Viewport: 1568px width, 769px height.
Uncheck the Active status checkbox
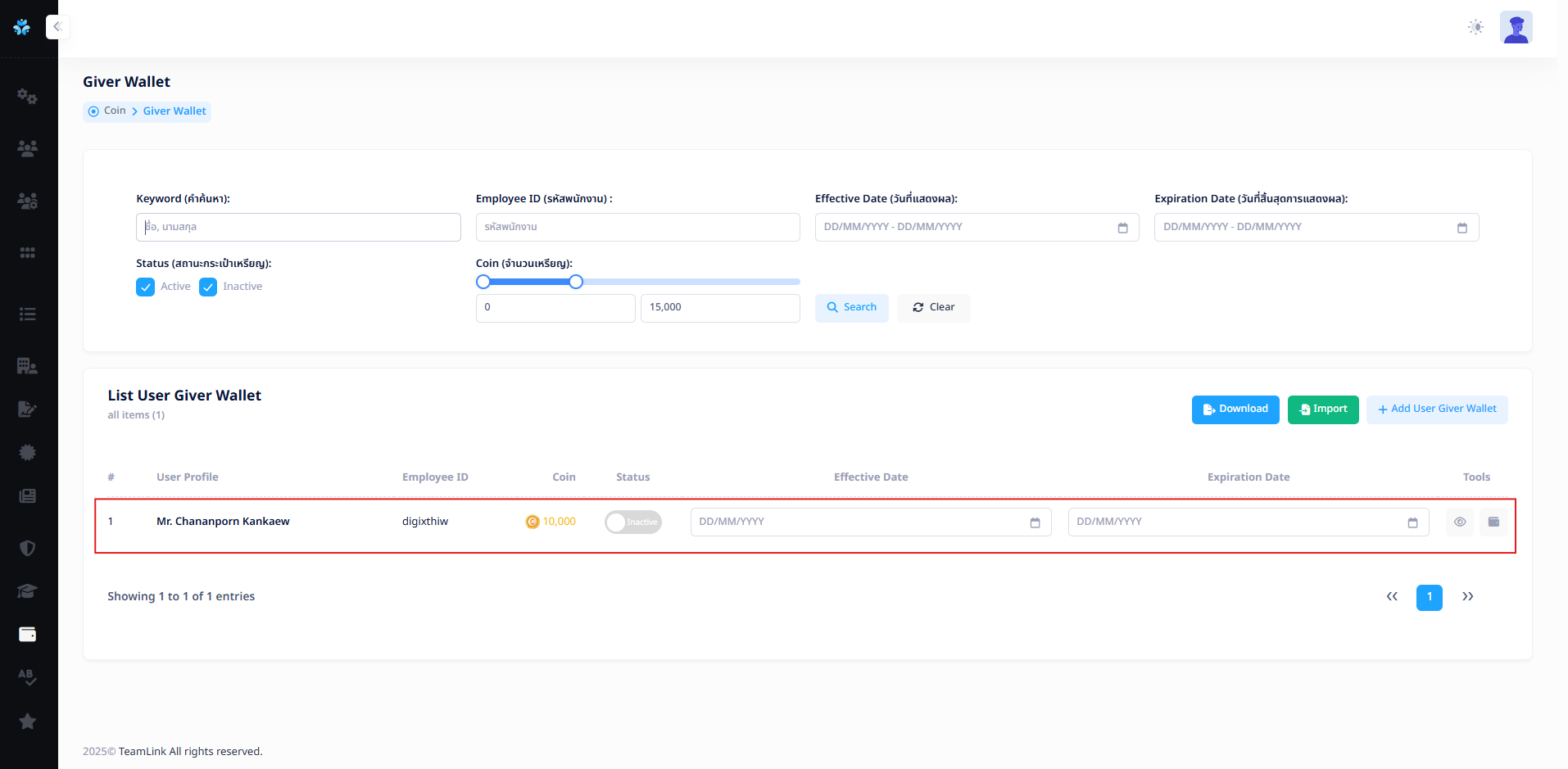146,287
